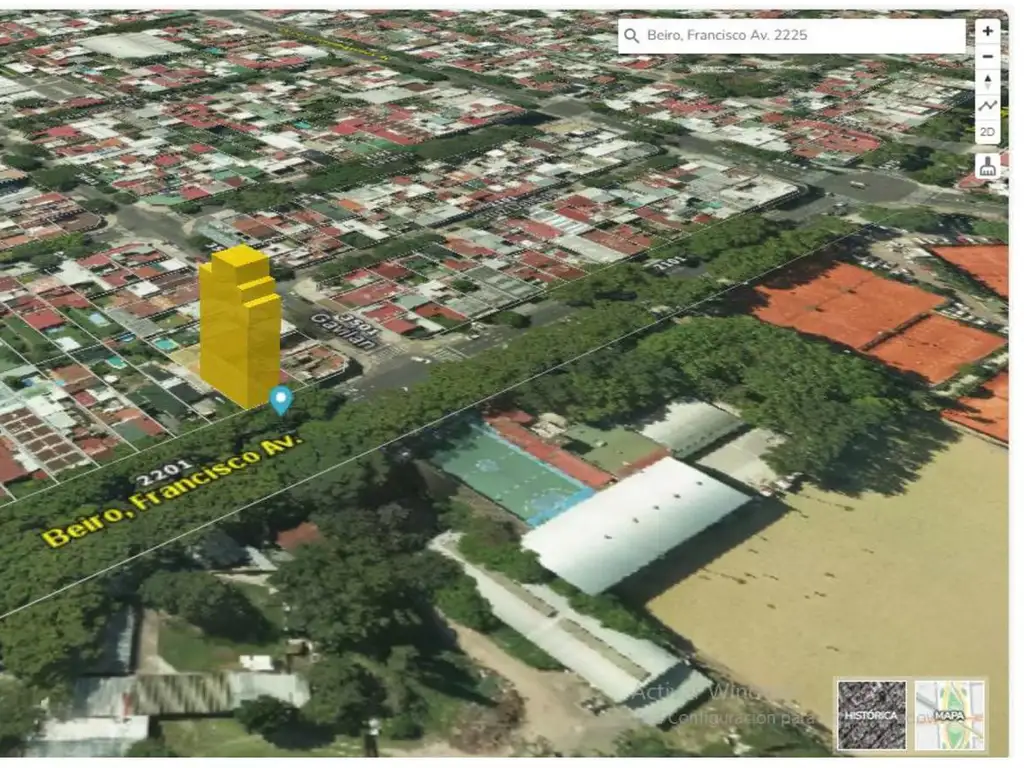Click the large white-roofed building
Image resolution: width=1024 pixels, height=768 pixels.
(x=635, y=523)
